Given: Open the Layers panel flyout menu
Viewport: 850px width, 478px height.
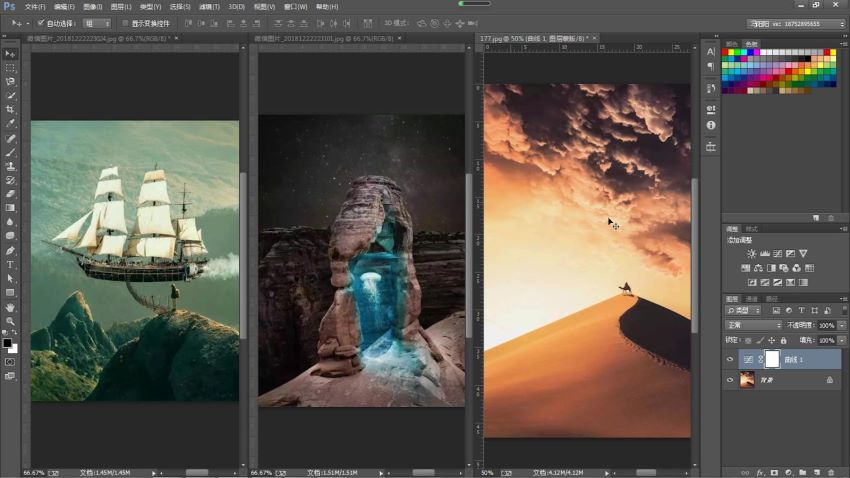Looking at the screenshot, I should point(843,299).
